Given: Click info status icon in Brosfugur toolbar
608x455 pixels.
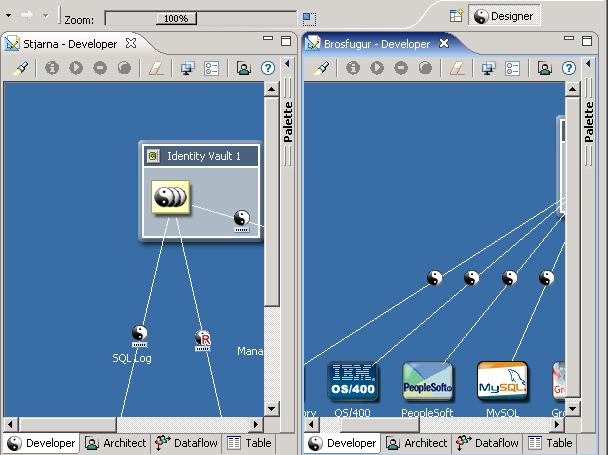Looking at the screenshot, I should [x=353, y=68].
